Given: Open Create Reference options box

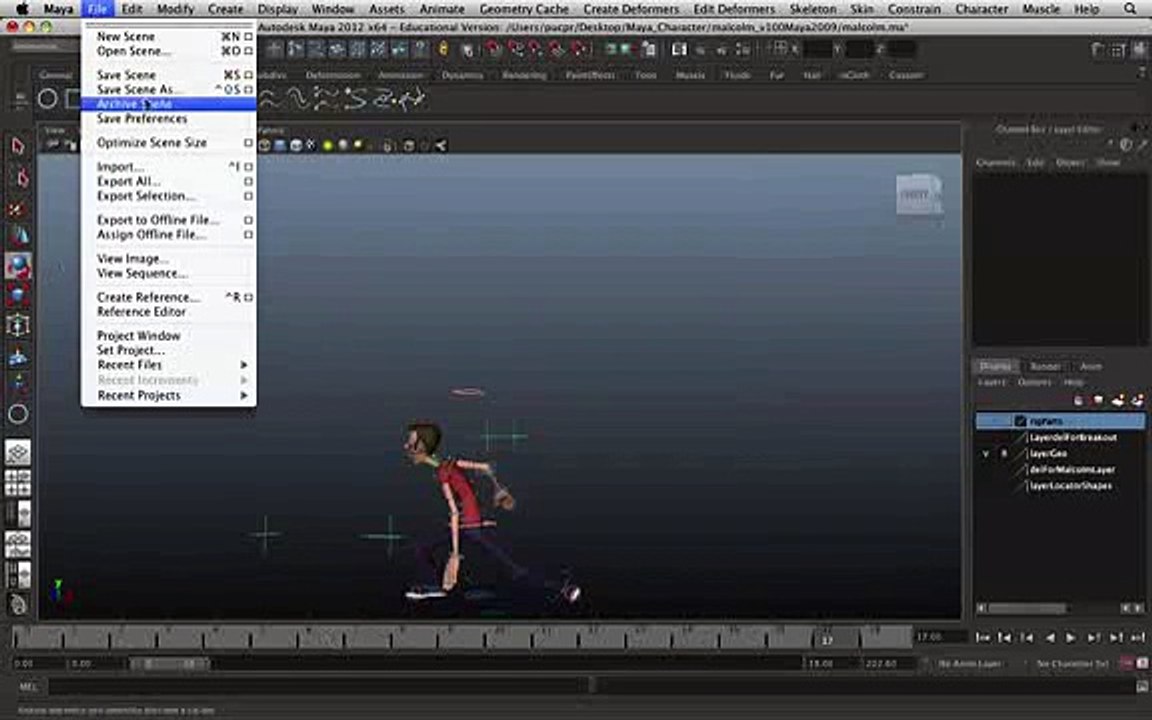Looking at the screenshot, I should [x=248, y=298].
